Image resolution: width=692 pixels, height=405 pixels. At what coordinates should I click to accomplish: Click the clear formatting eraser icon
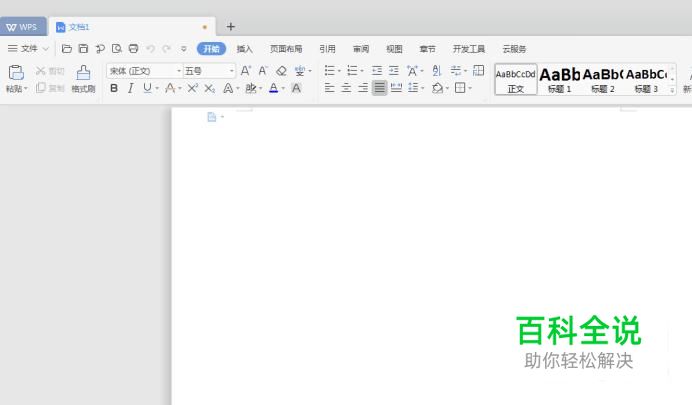coord(281,71)
